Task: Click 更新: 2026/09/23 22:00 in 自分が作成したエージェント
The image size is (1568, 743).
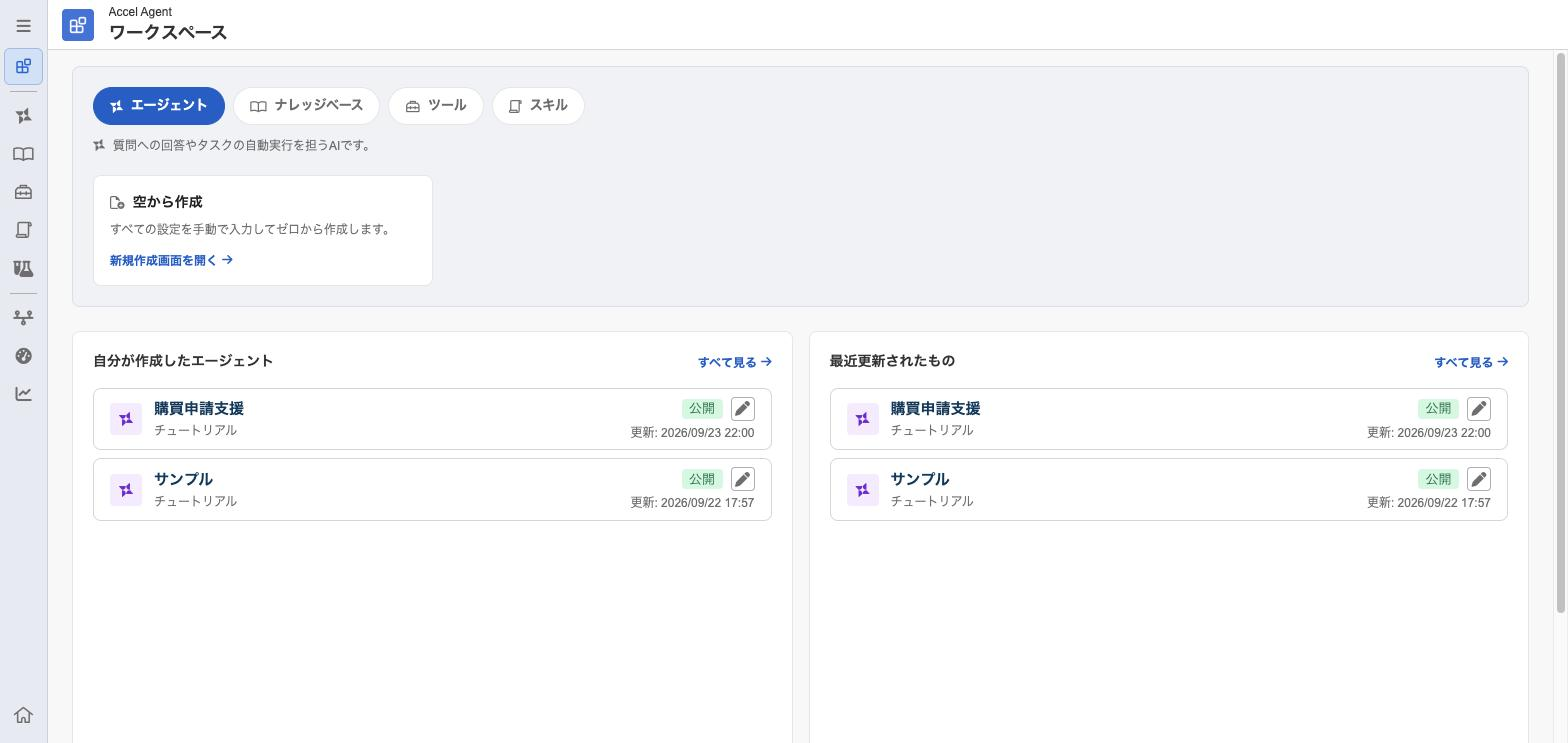Action: coord(692,433)
